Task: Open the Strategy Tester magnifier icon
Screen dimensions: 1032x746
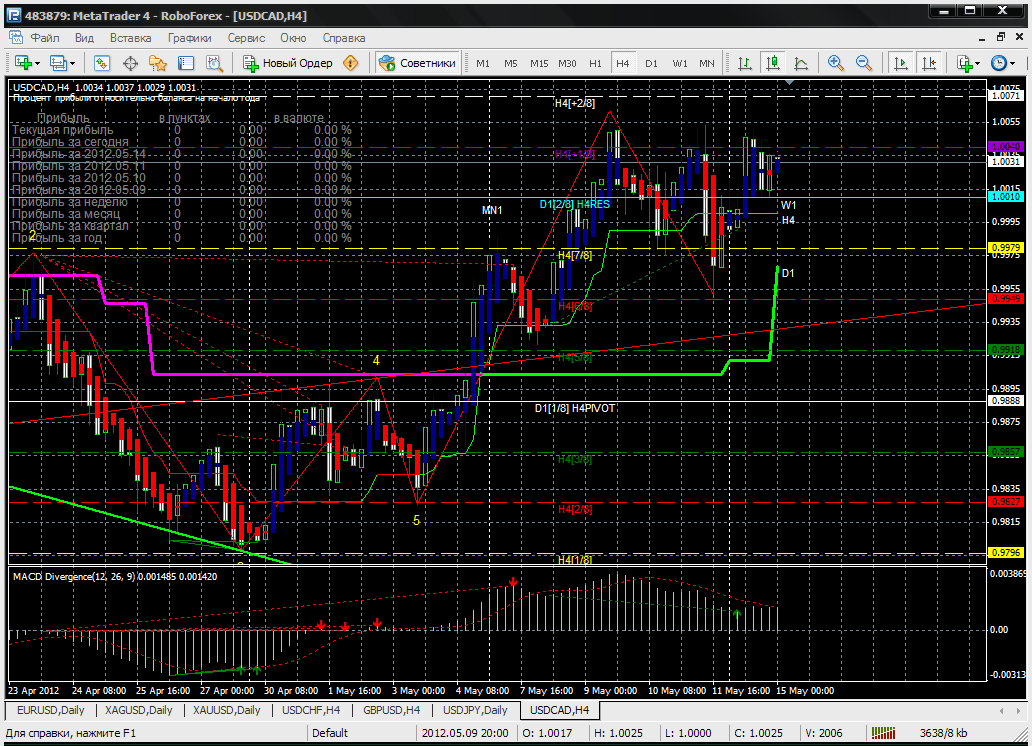Action: [x=215, y=63]
